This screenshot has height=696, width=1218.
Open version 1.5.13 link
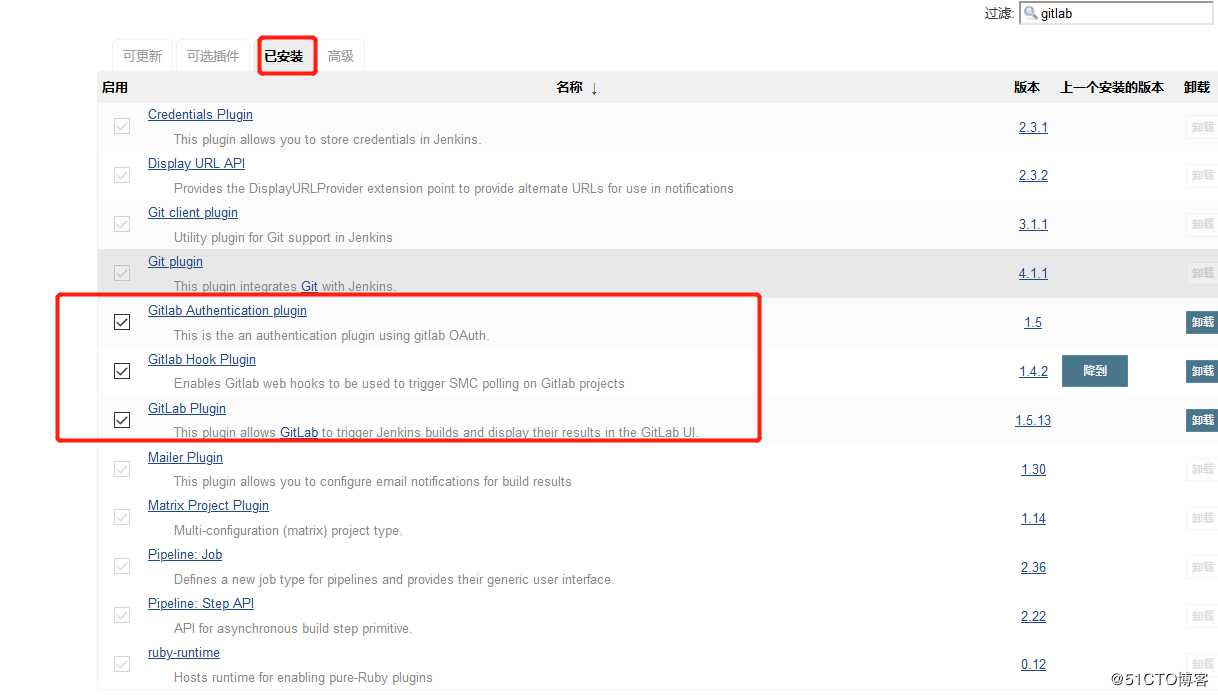(x=1033, y=420)
